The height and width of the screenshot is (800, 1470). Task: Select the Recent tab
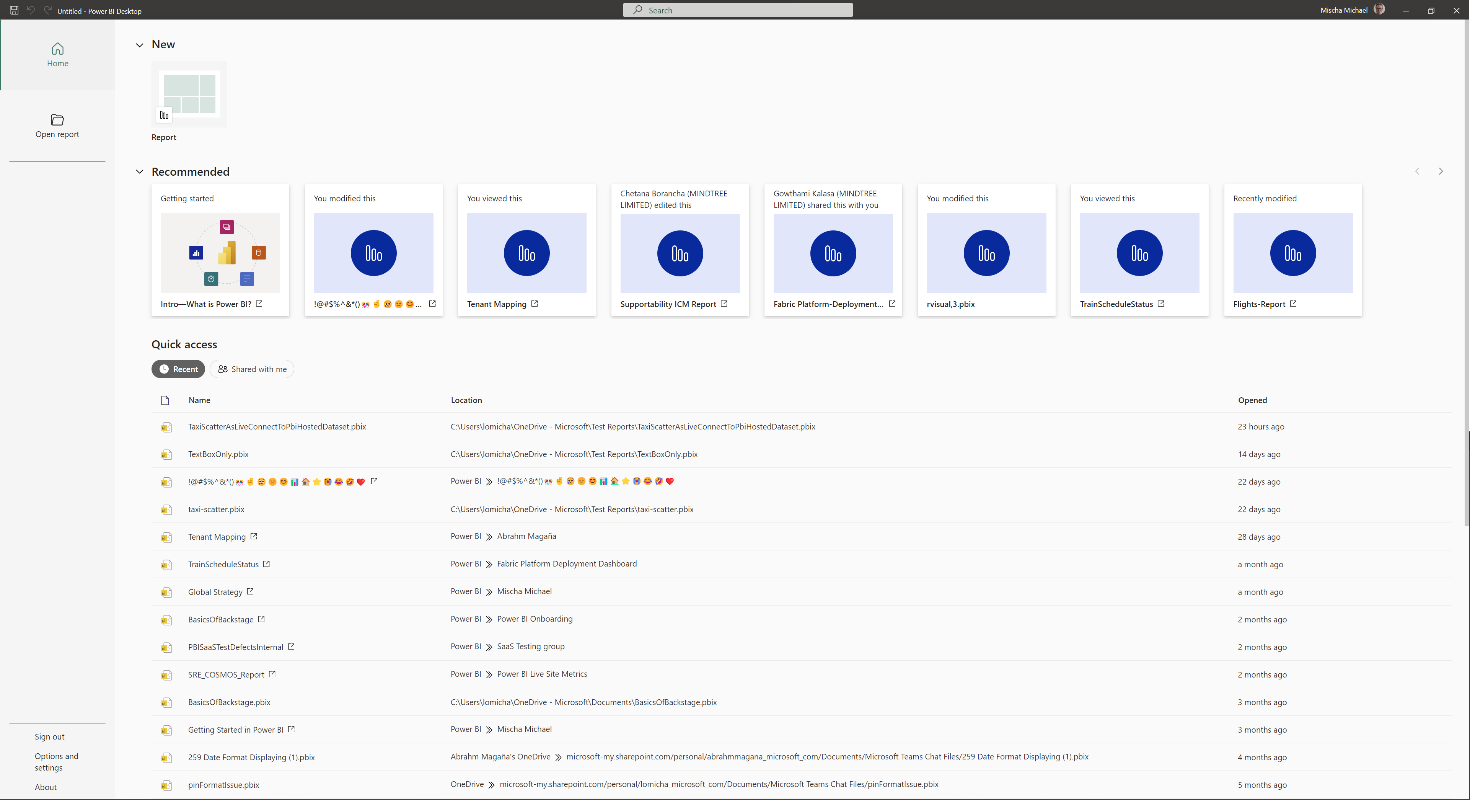tap(178, 369)
